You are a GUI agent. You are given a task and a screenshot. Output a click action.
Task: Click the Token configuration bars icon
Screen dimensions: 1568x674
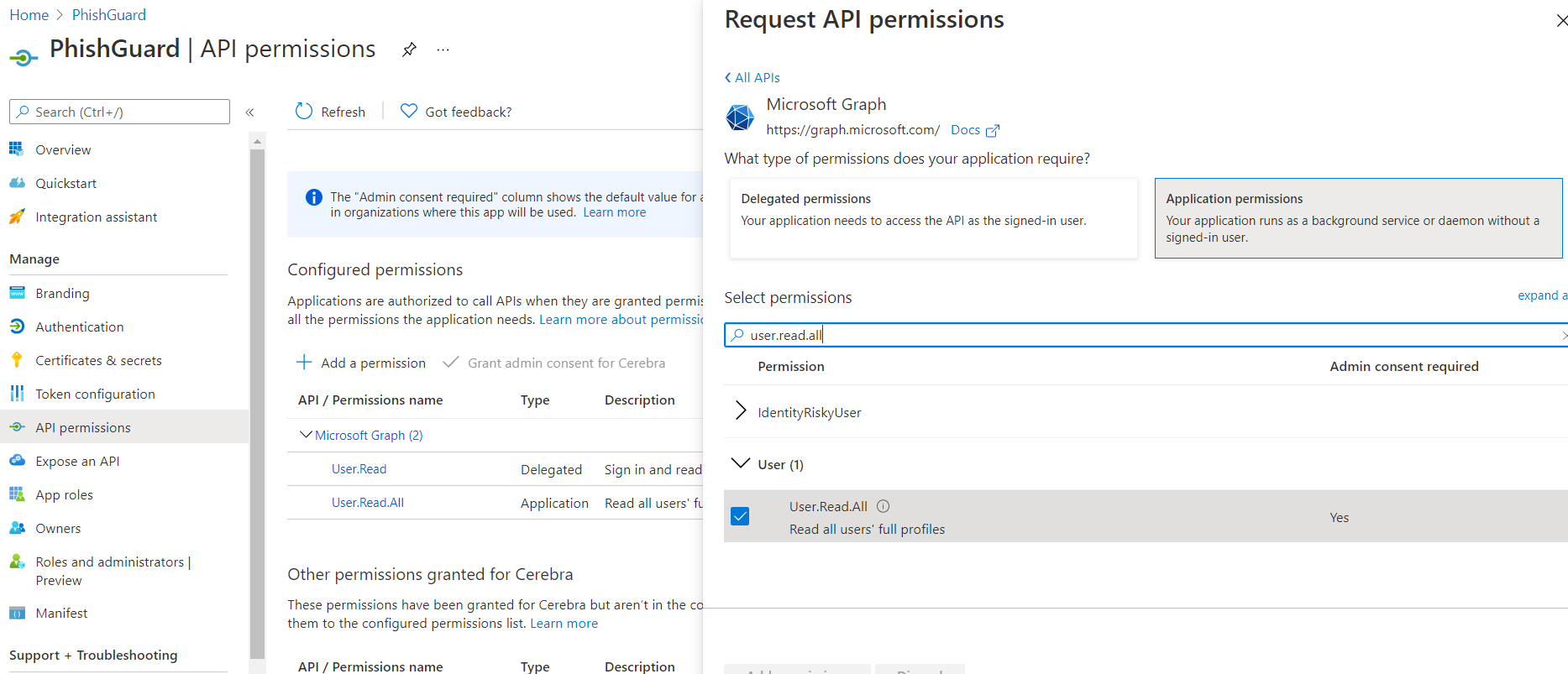(x=17, y=393)
